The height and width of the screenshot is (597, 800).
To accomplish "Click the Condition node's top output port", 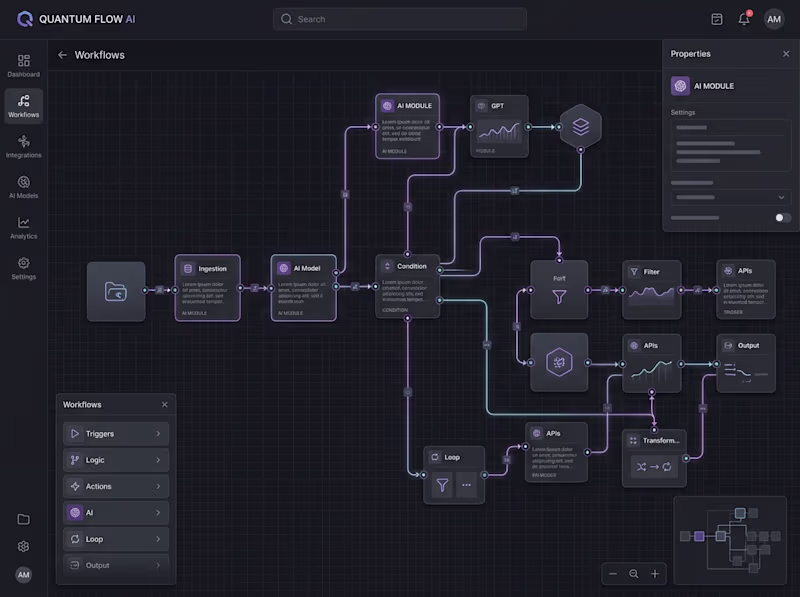I will (407, 254).
